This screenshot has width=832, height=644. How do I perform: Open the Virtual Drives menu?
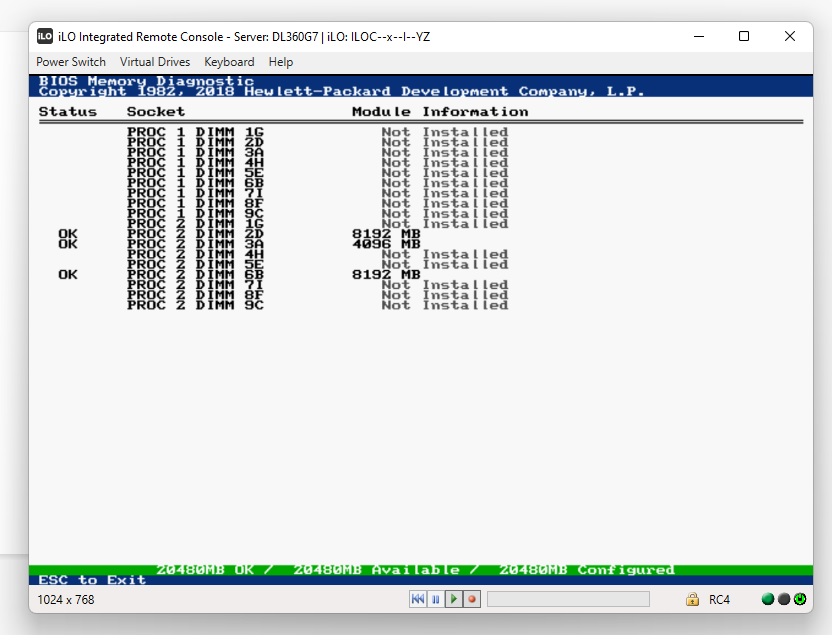(x=155, y=62)
